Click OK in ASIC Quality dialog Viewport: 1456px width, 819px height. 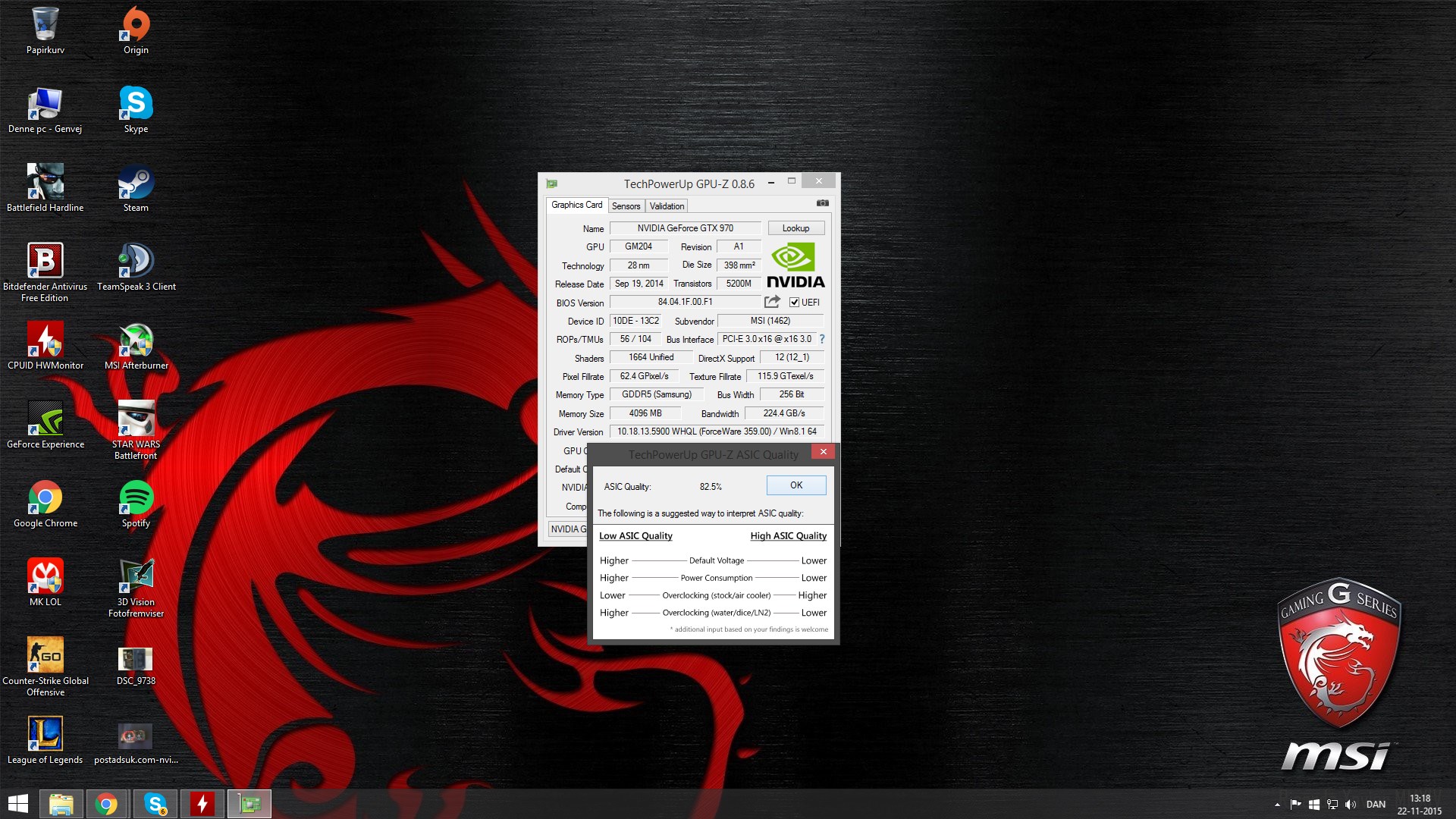(796, 485)
